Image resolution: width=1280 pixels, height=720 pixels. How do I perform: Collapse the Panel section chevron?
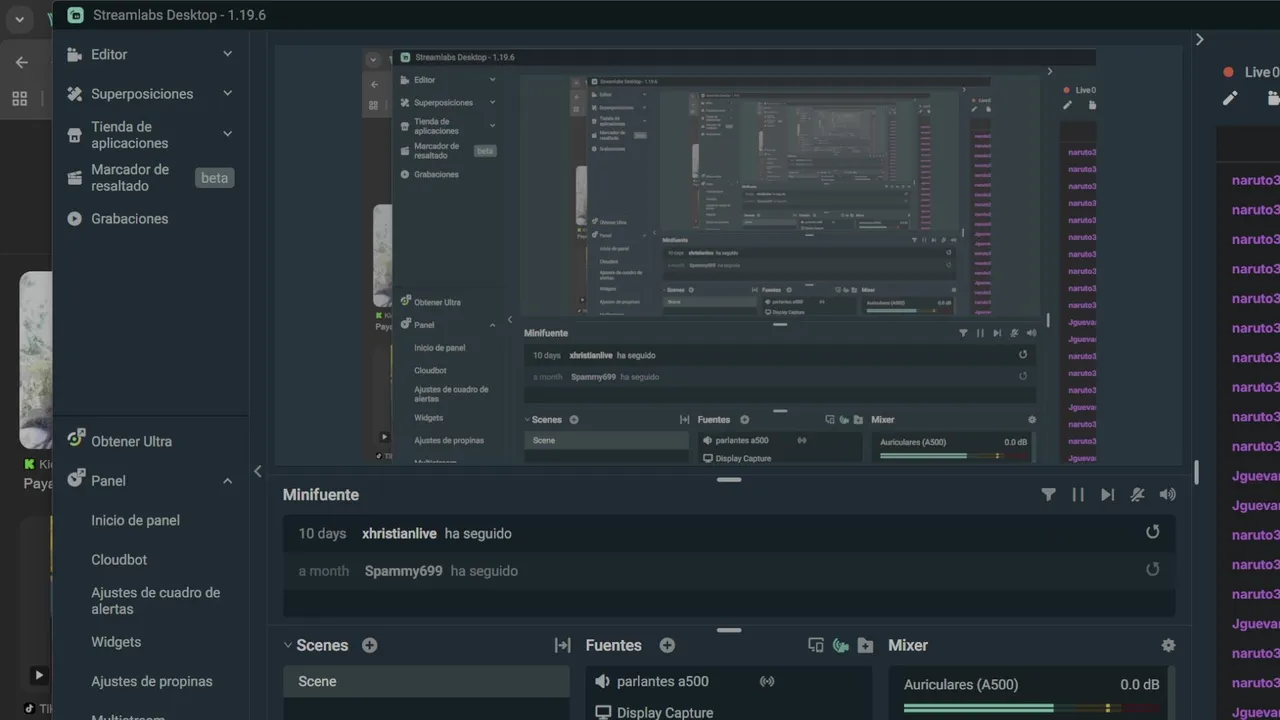click(x=227, y=481)
